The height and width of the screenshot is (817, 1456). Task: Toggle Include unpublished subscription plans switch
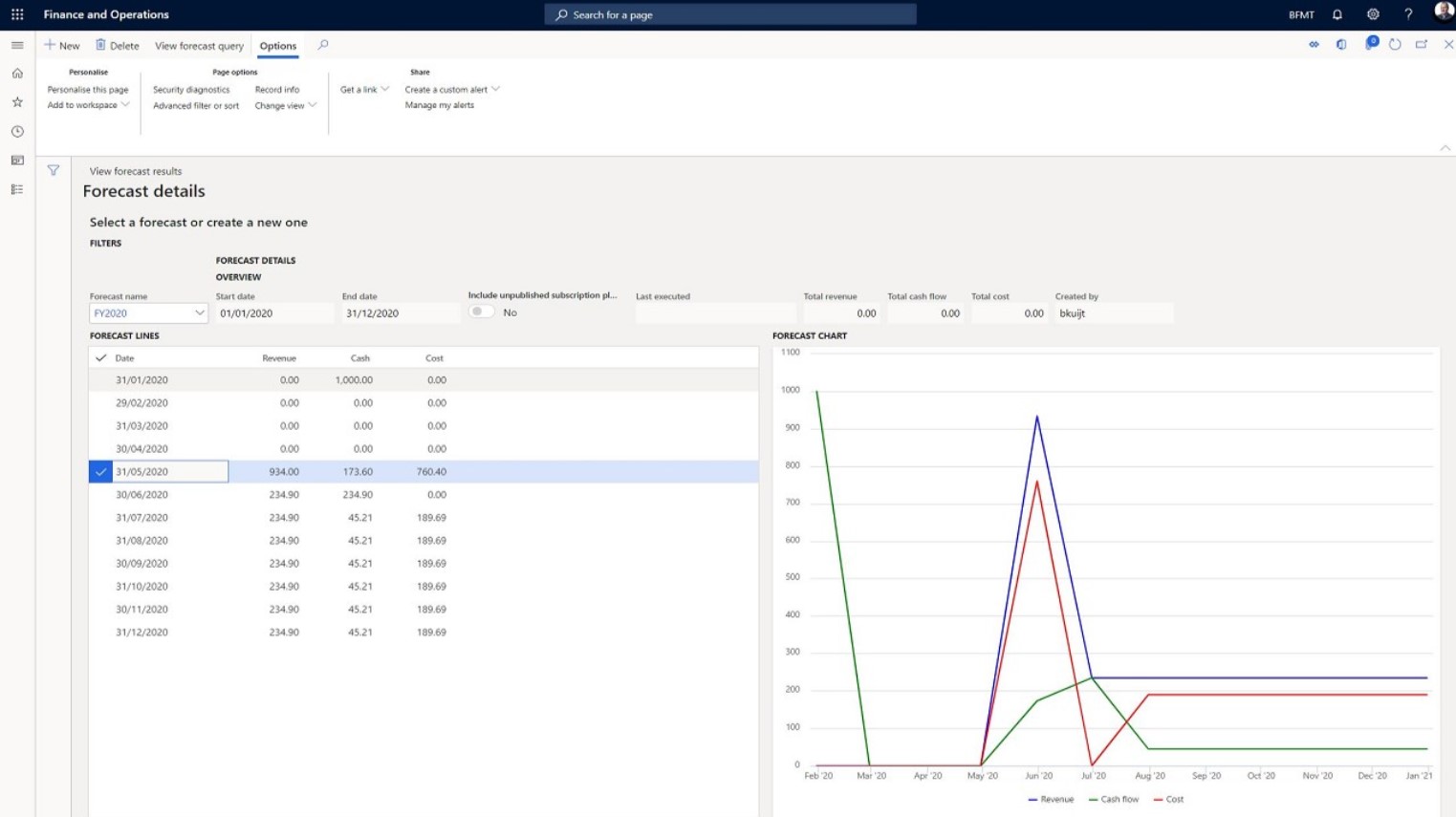(482, 312)
